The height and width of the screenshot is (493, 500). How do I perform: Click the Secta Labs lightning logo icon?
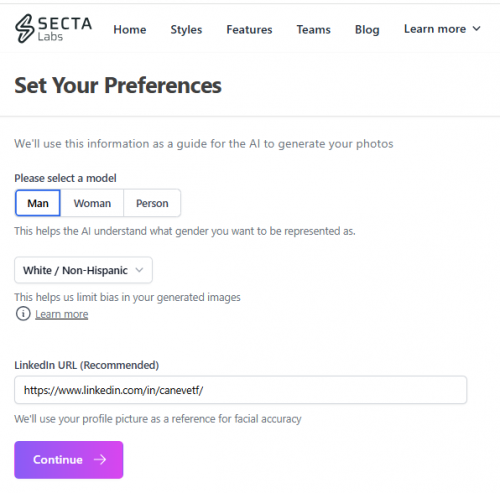click(24, 29)
